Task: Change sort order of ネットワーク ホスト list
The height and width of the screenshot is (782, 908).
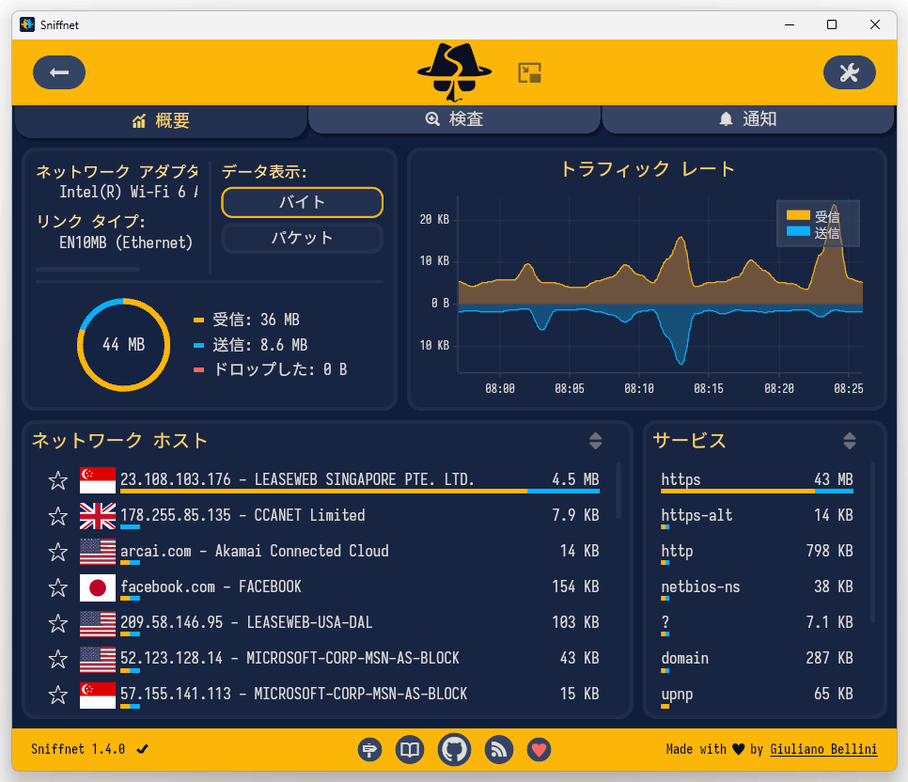Action: pyautogui.click(x=595, y=441)
